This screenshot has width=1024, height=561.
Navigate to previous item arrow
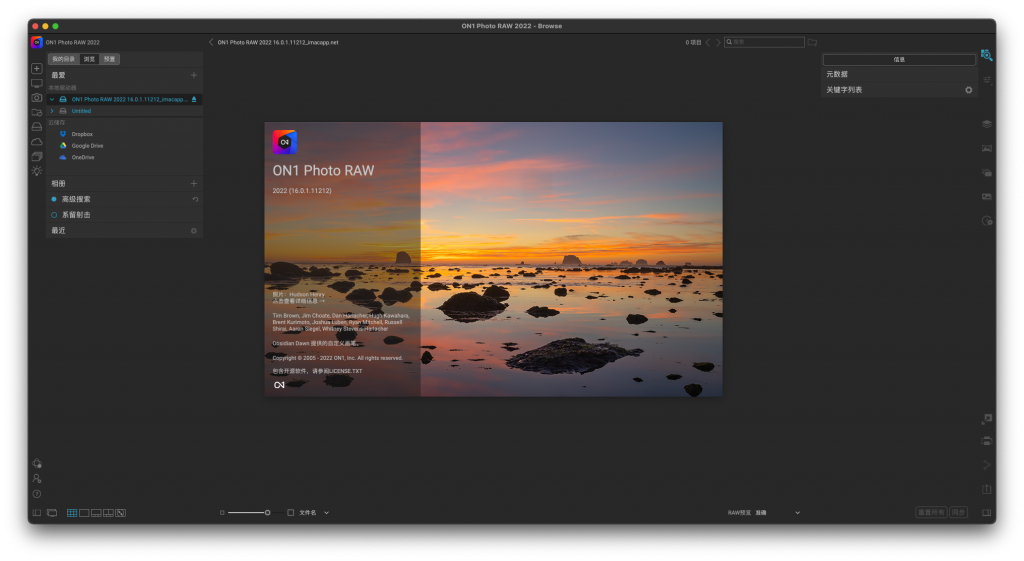tap(707, 42)
